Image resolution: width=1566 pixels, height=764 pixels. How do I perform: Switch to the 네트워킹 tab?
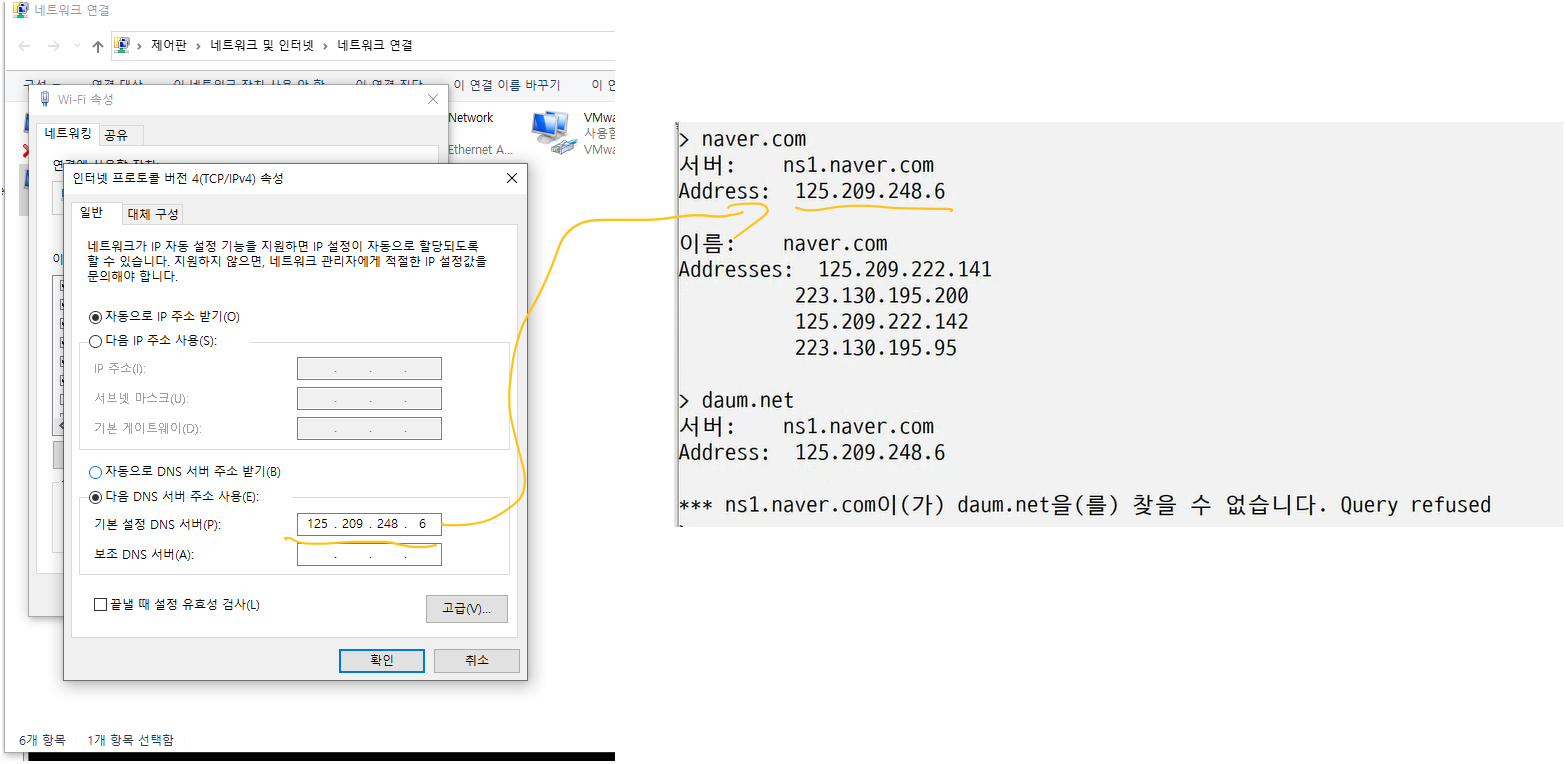coord(67,133)
